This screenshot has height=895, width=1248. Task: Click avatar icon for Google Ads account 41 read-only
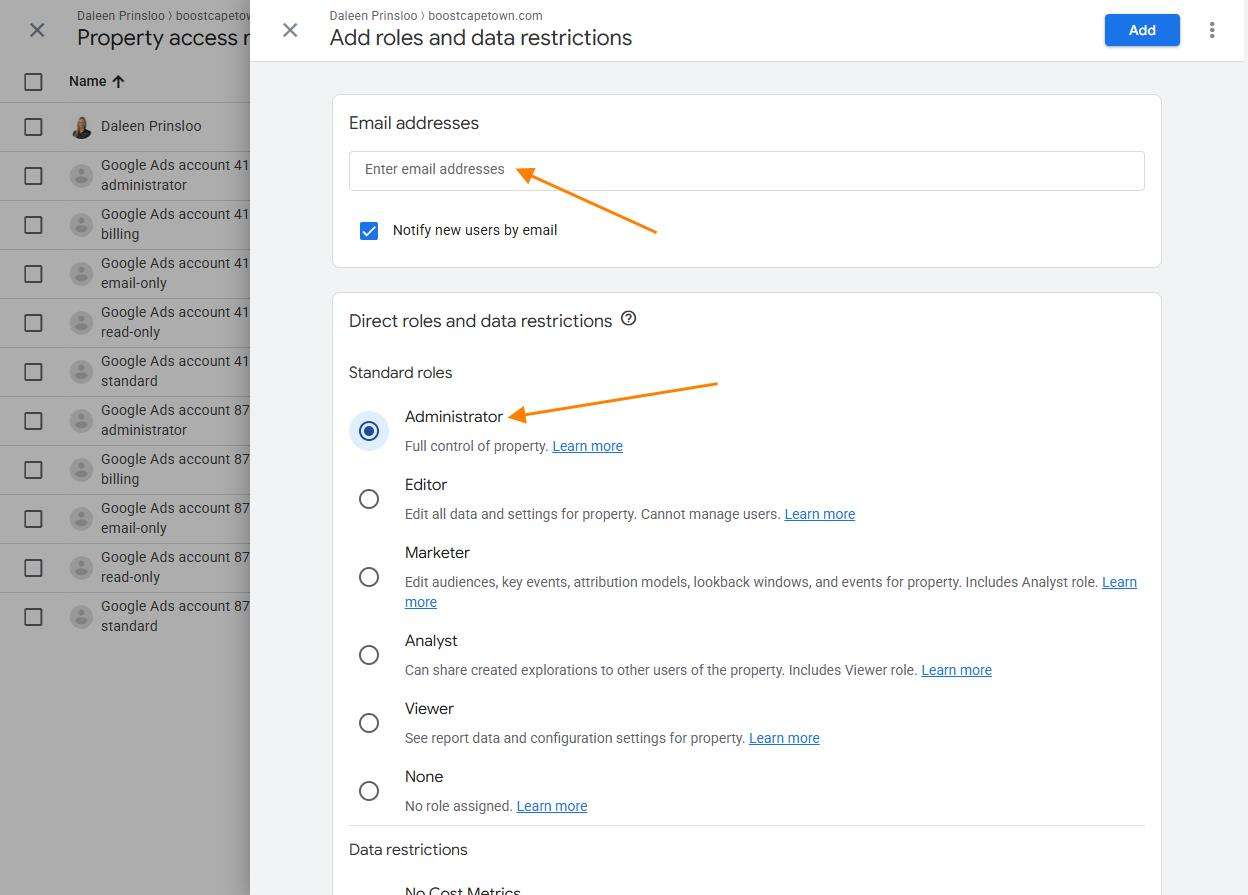tap(82, 323)
